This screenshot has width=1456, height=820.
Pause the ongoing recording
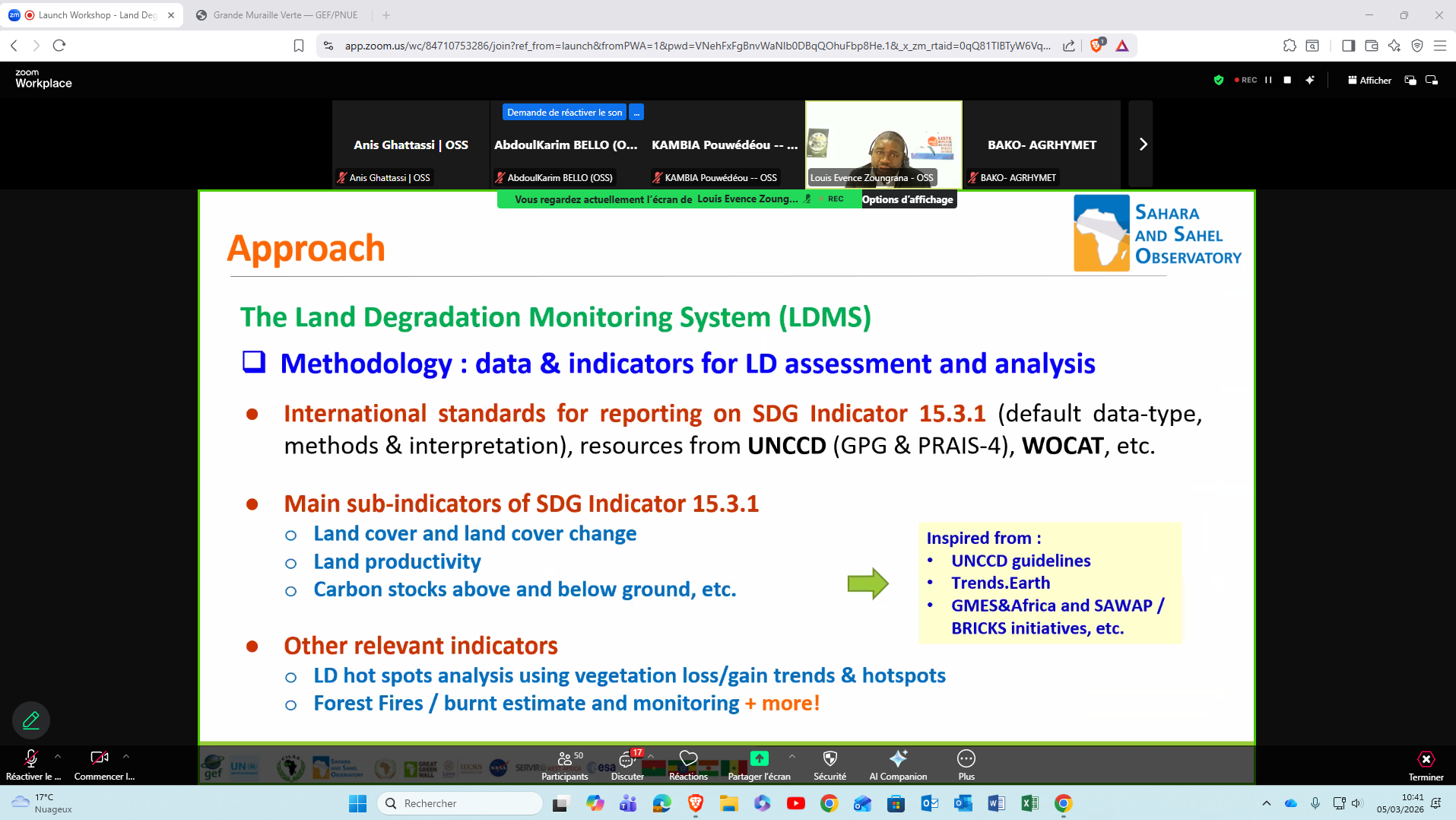point(1267,80)
